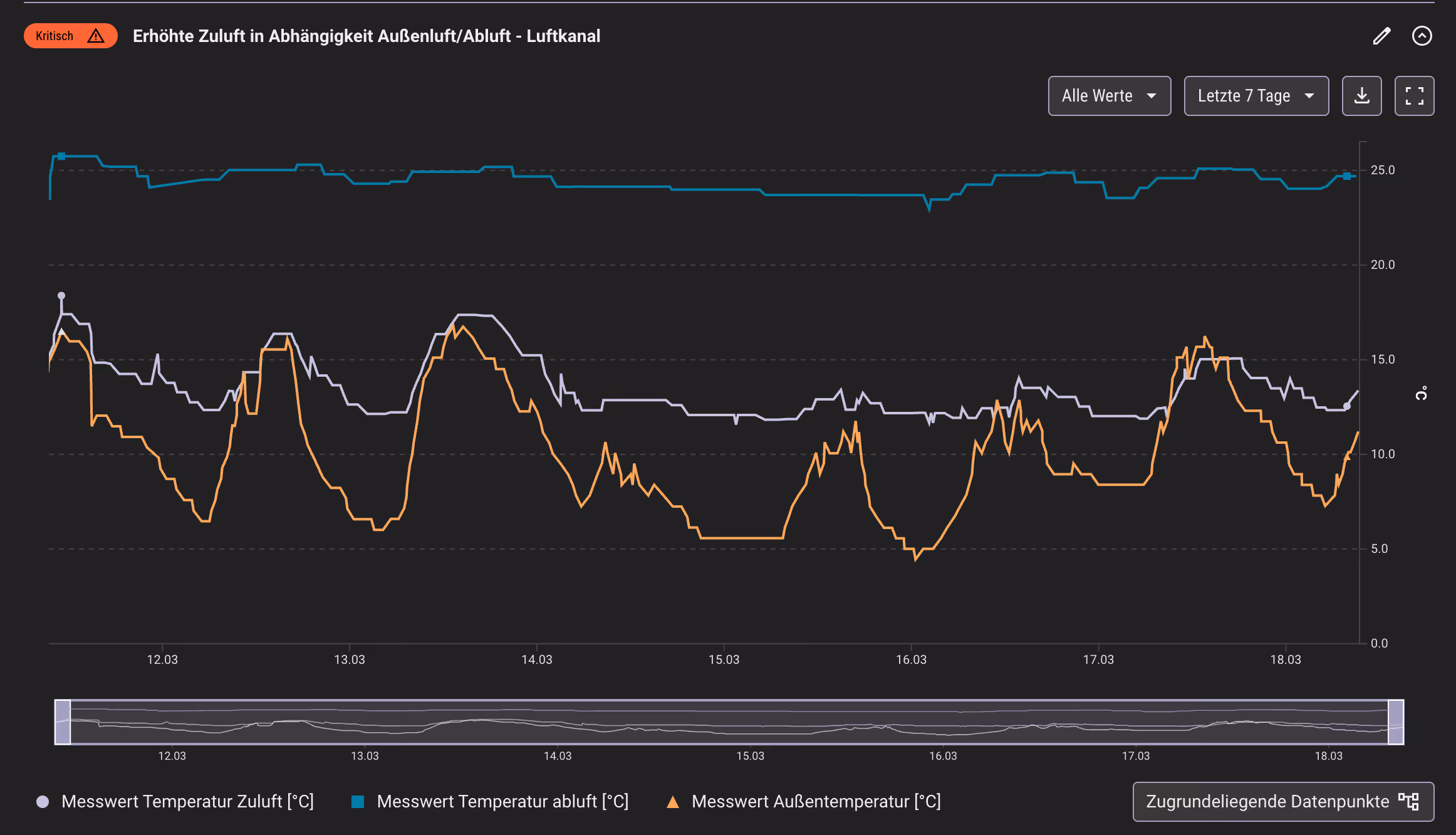
Task: Click the 15.03 date label on the x-axis
Action: [x=724, y=659]
